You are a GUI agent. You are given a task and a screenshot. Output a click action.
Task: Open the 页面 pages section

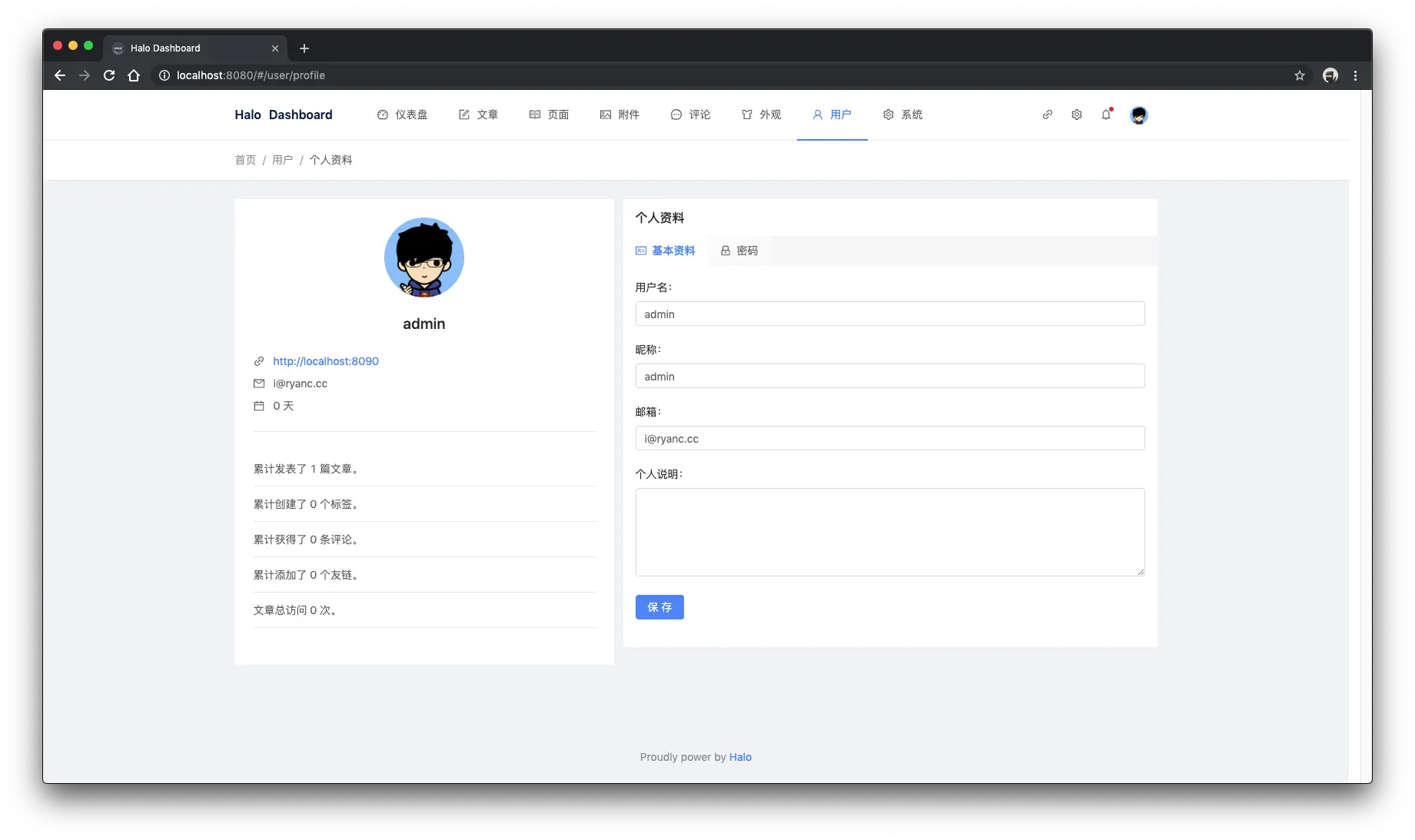550,115
